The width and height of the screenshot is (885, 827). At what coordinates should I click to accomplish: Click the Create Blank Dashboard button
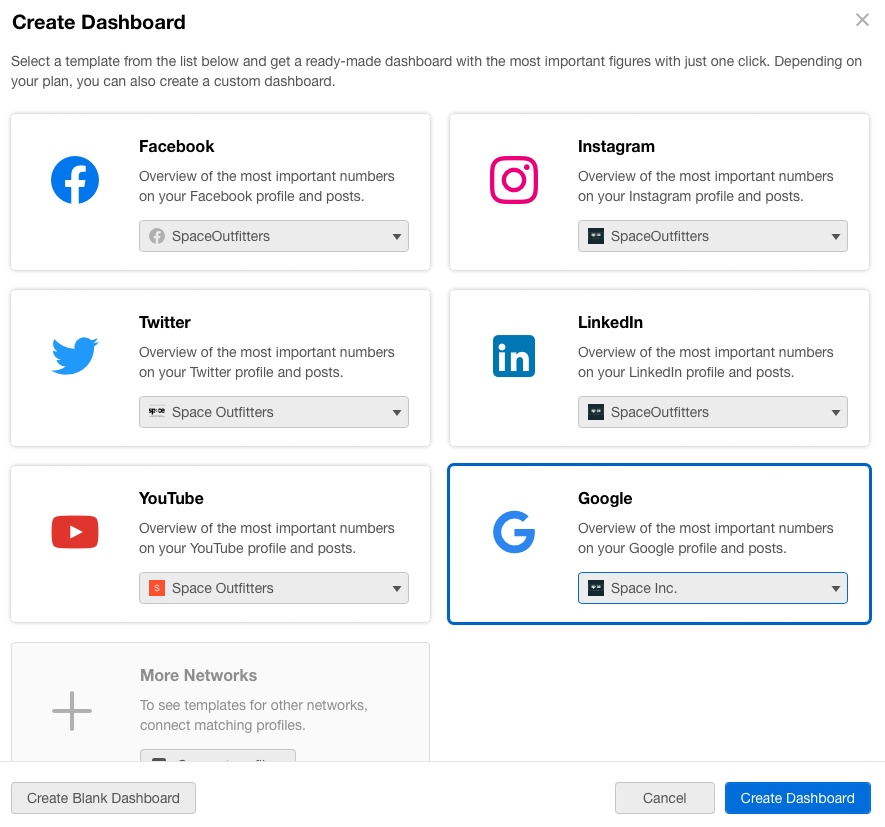point(103,798)
